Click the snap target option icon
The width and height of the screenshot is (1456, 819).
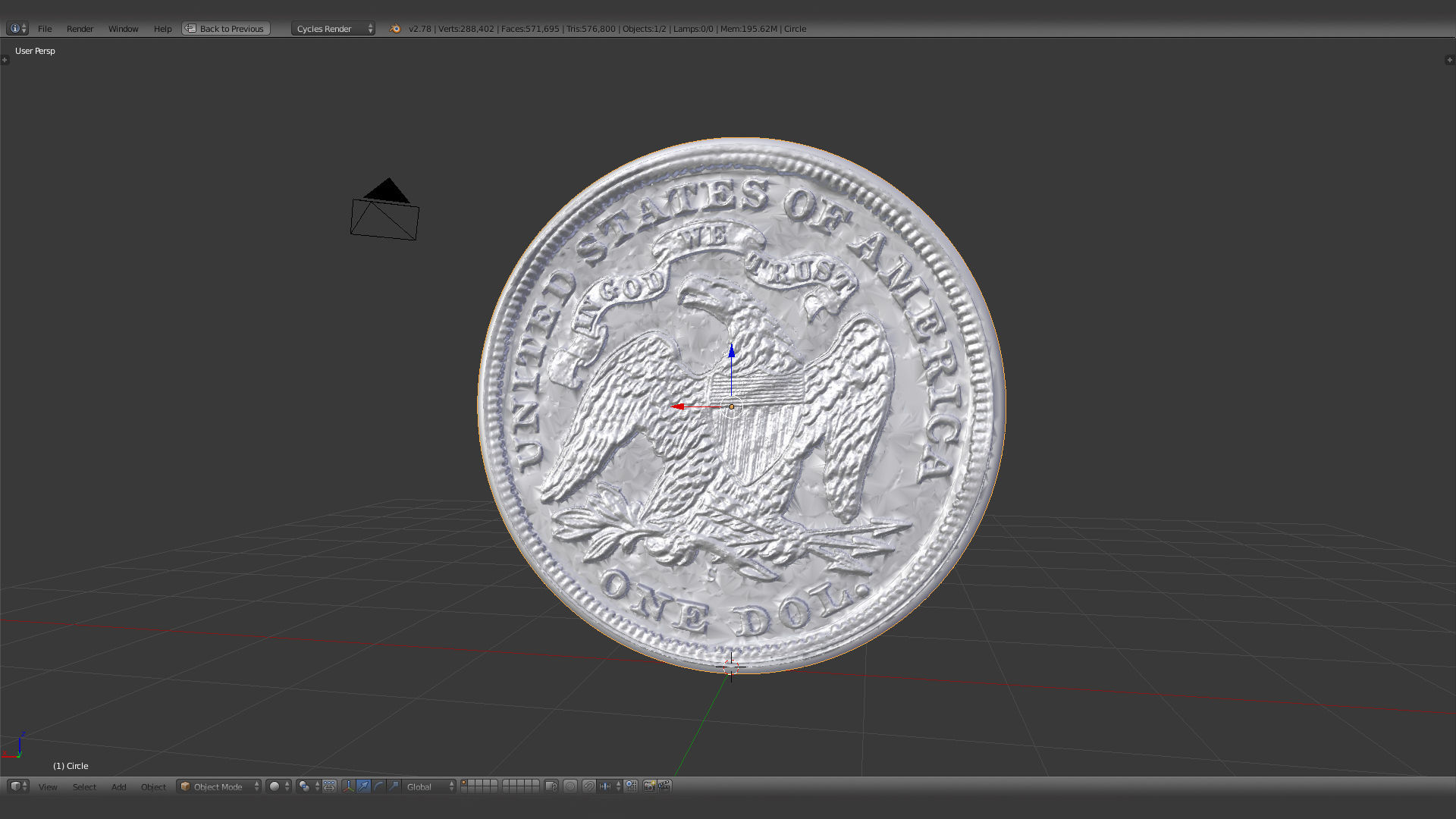pos(631,786)
